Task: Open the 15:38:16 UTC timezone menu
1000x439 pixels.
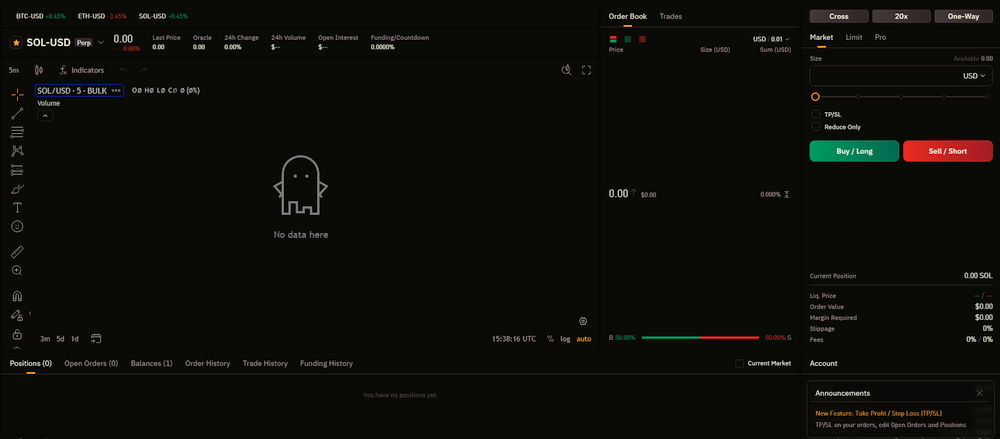Action: click(x=514, y=339)
